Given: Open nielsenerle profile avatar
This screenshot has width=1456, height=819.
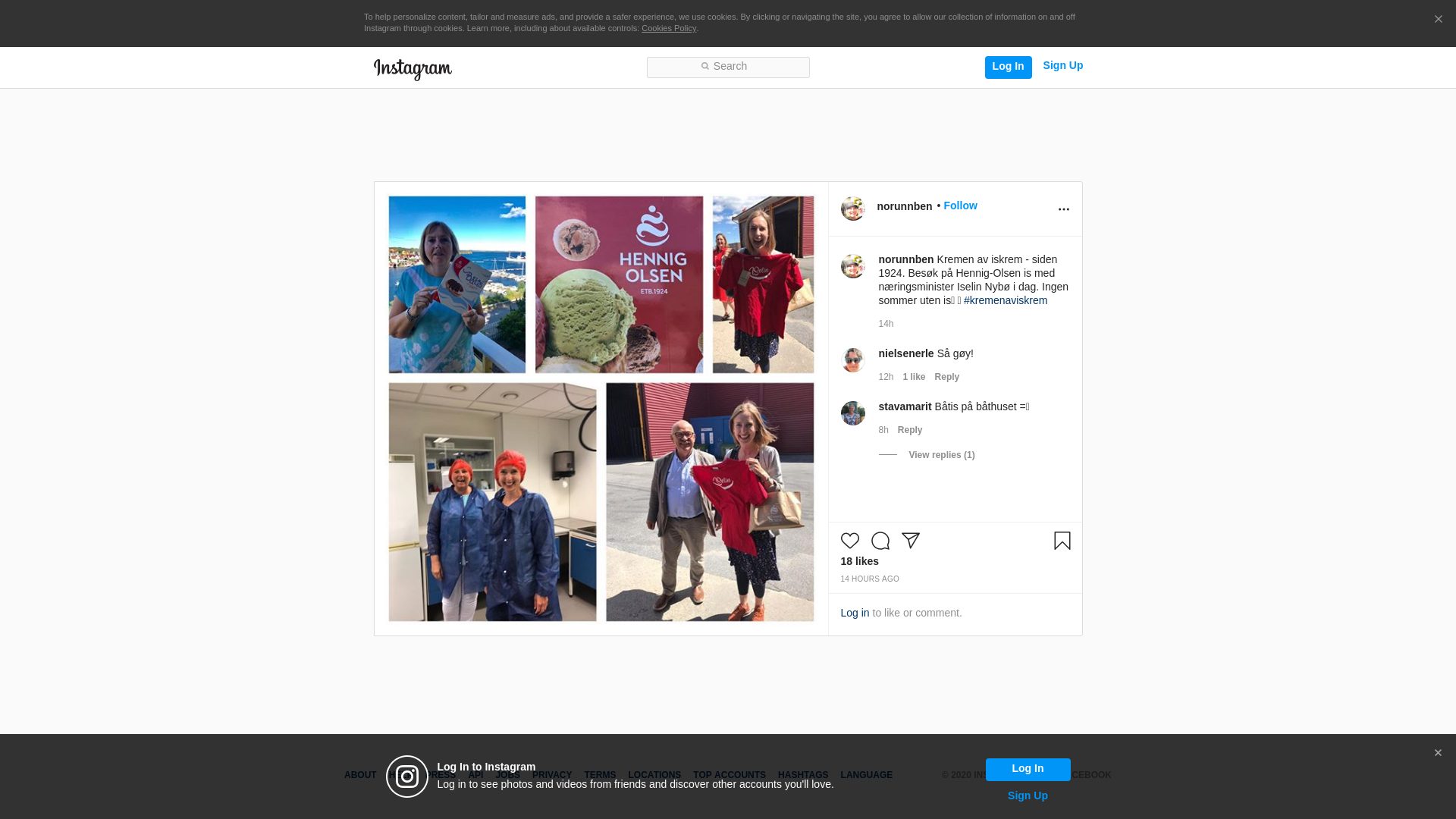Looking at the screenshot, I should [852, 360].
